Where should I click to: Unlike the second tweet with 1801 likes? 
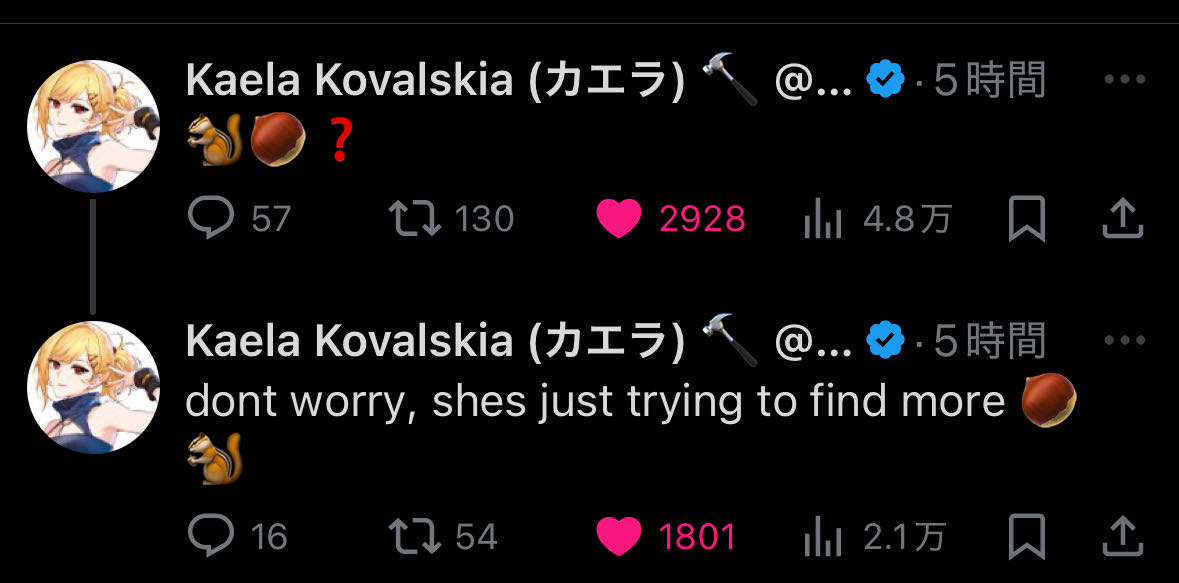coord(618,538)
